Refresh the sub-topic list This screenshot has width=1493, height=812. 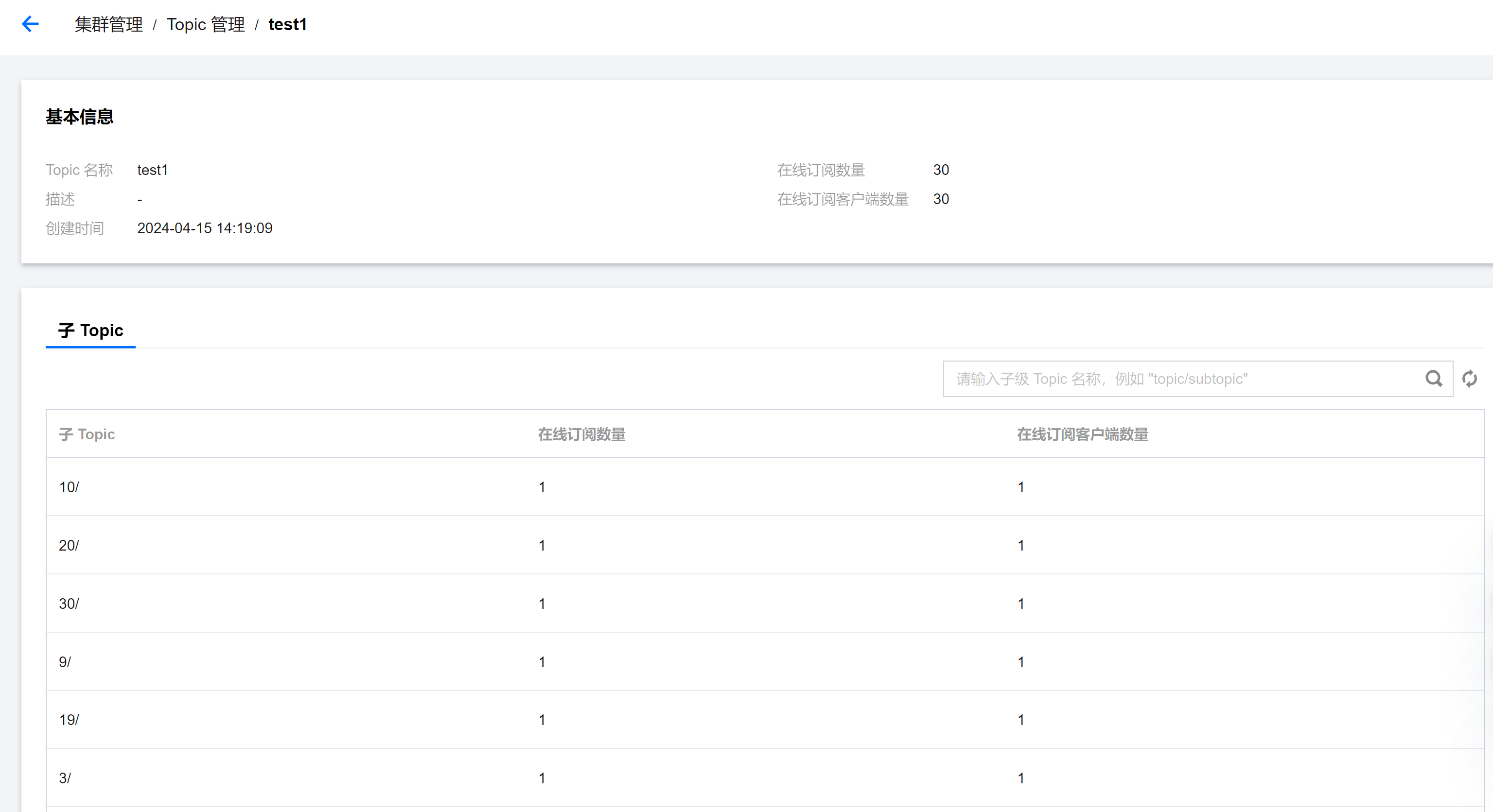pos(1469,379)
